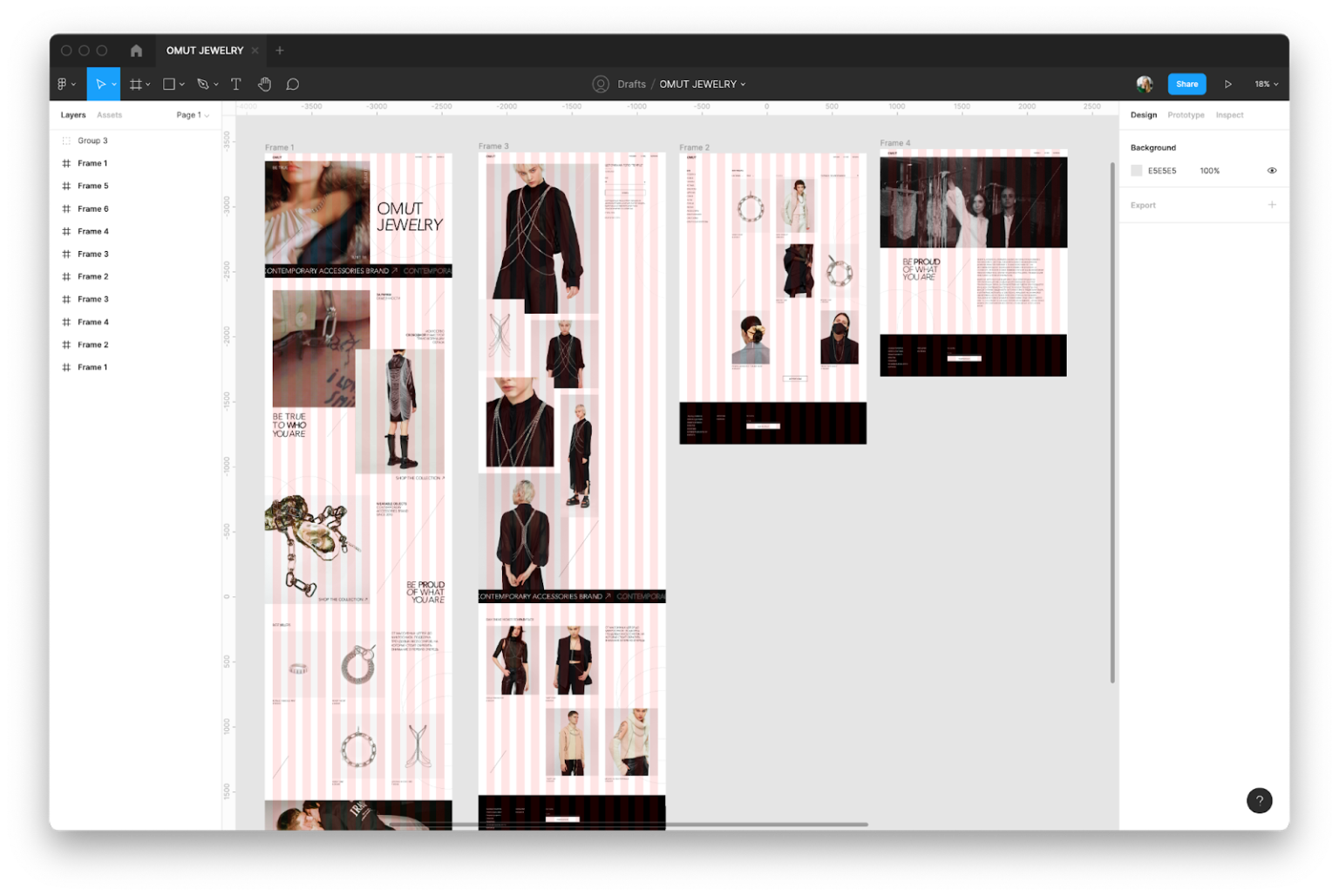Select the OMUT JEWELRY file tab

[205, 51]
